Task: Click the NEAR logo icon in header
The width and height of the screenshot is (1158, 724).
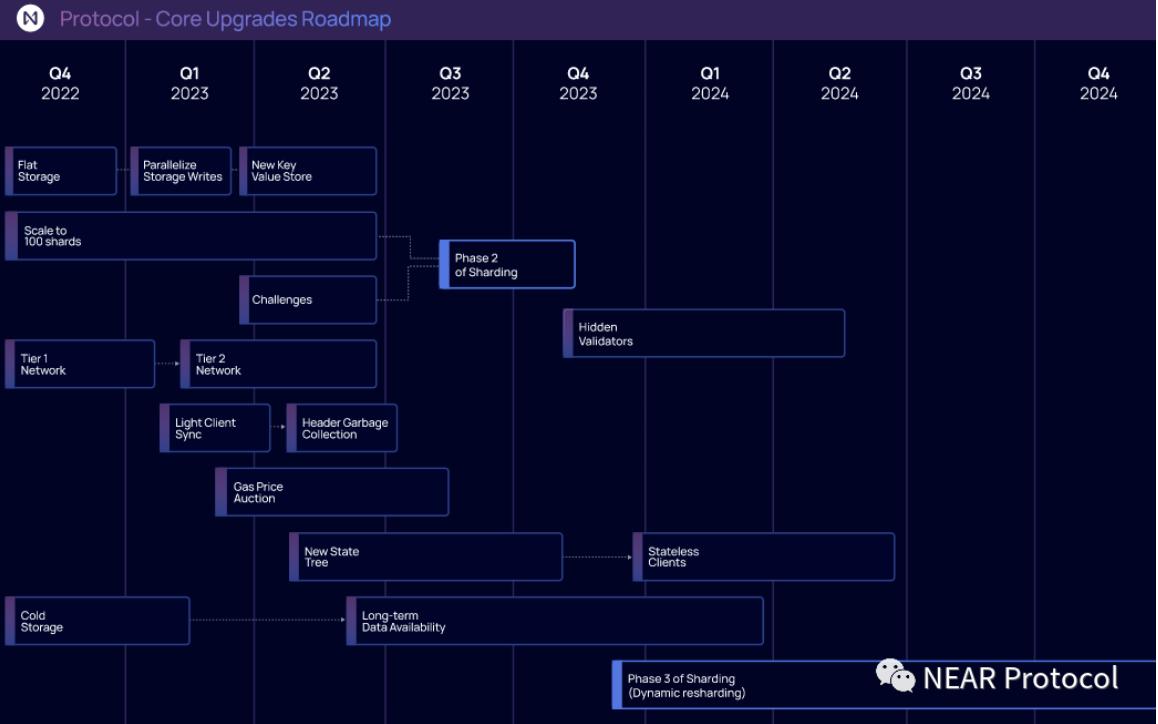Action: (30, 19)
